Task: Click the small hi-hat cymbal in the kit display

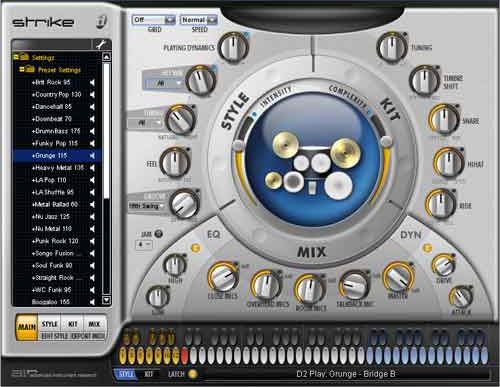Action: click(x=273, y=180)
